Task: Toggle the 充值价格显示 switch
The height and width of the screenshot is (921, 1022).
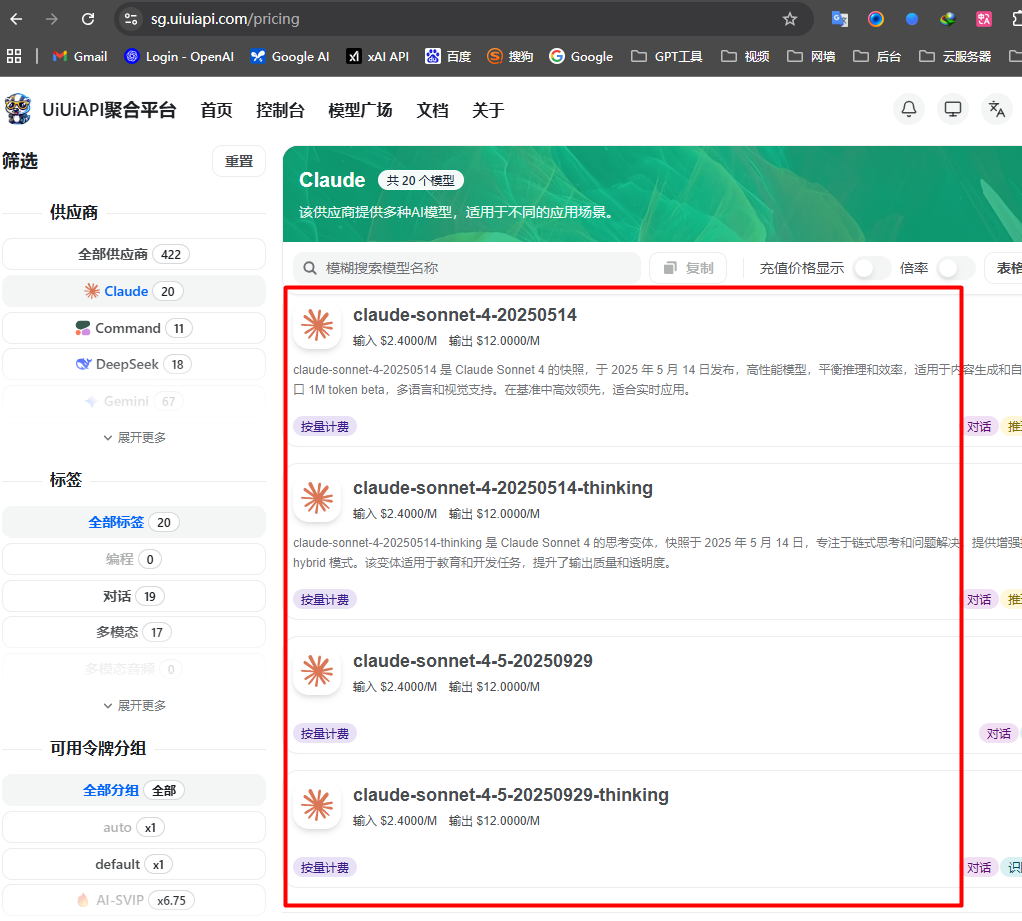Action: tap(870, 268)
